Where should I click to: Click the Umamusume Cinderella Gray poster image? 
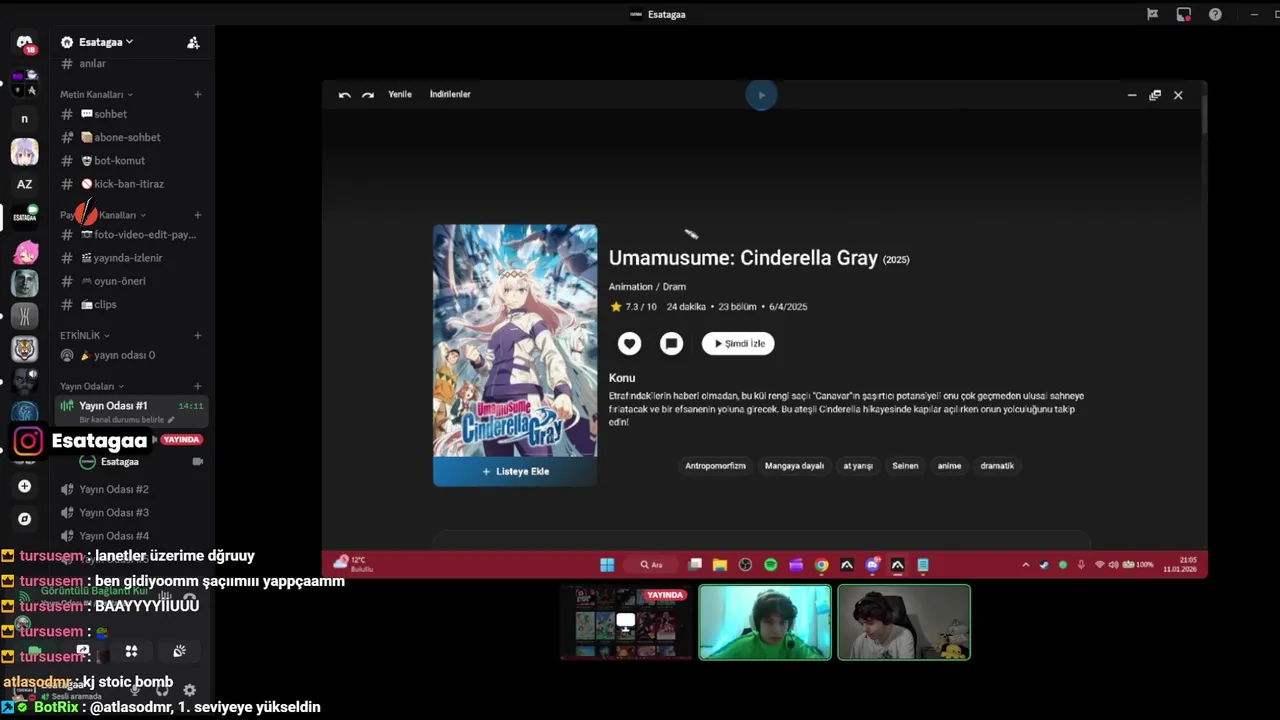coord(515,341)
